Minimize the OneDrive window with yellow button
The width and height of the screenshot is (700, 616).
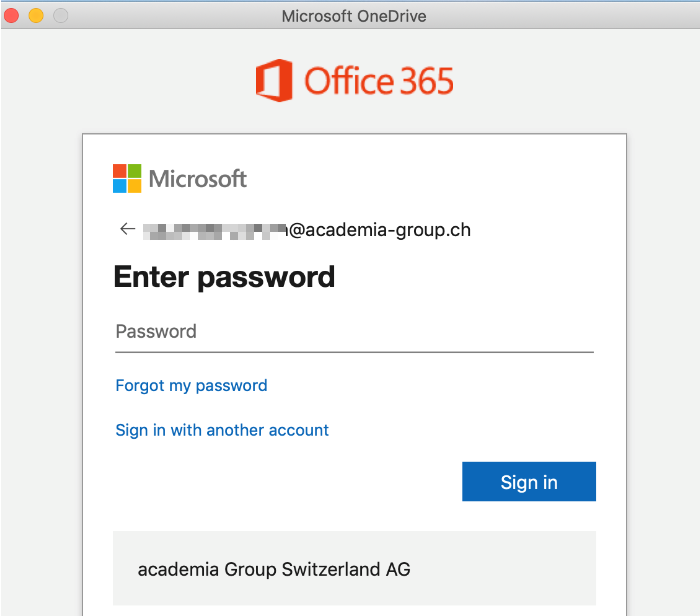(x=36, y=16)
